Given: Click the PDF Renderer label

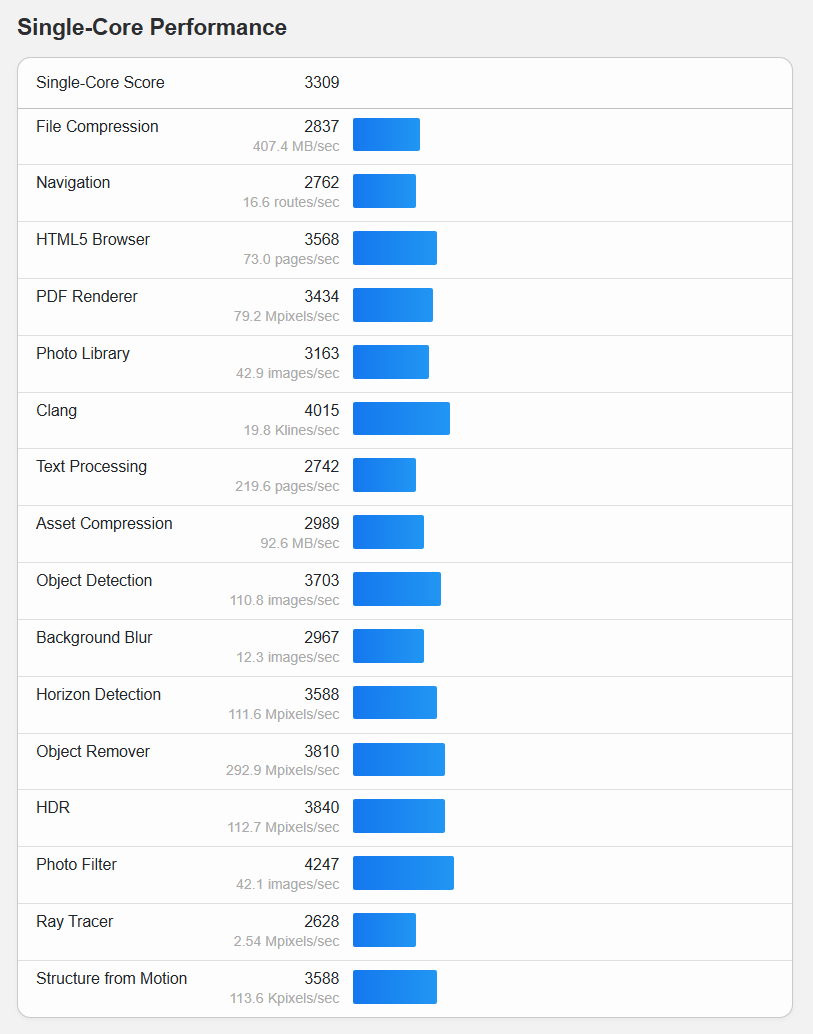Looking at the screenshot, I should 87,297.
